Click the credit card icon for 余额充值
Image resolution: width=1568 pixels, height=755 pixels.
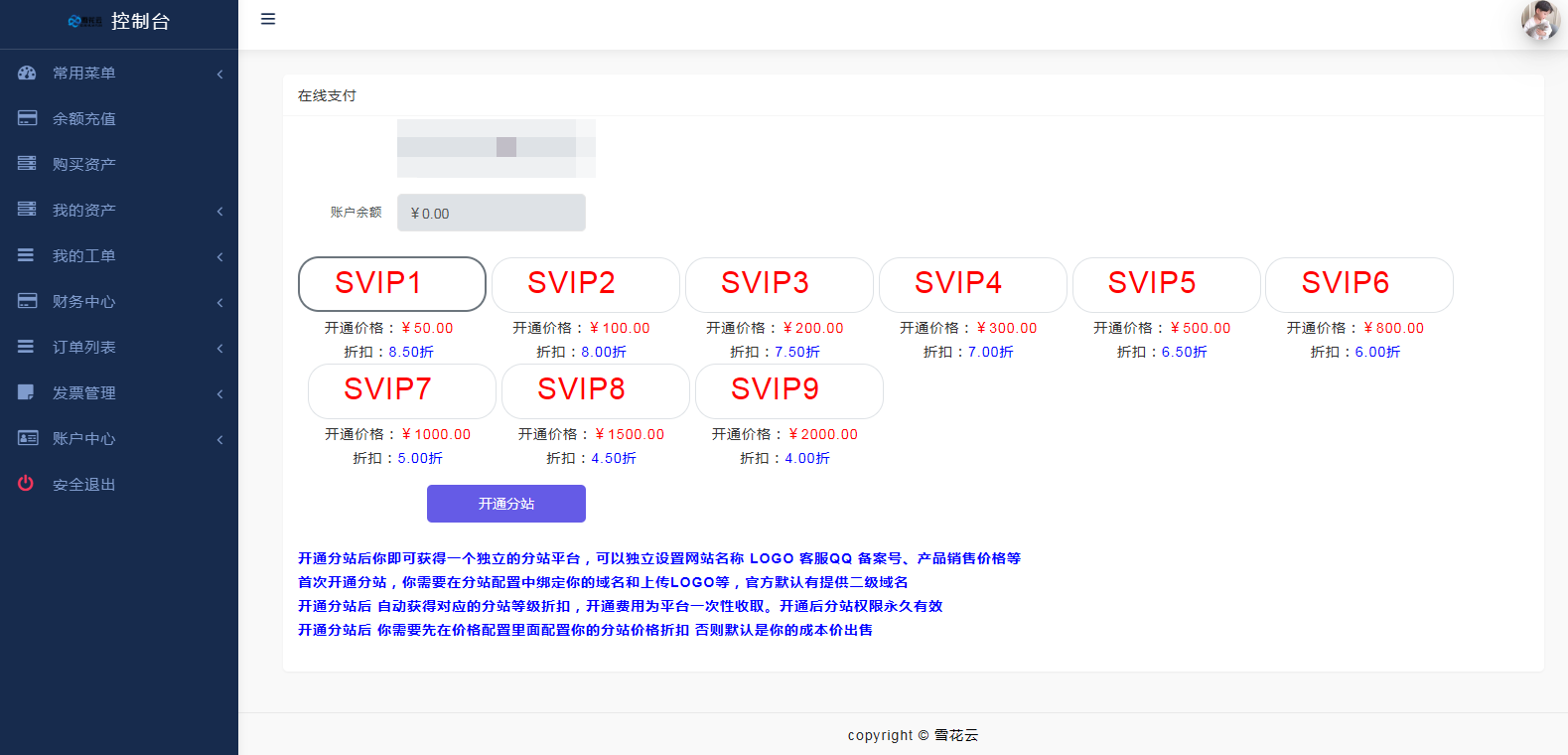click(x=27, y=118)
